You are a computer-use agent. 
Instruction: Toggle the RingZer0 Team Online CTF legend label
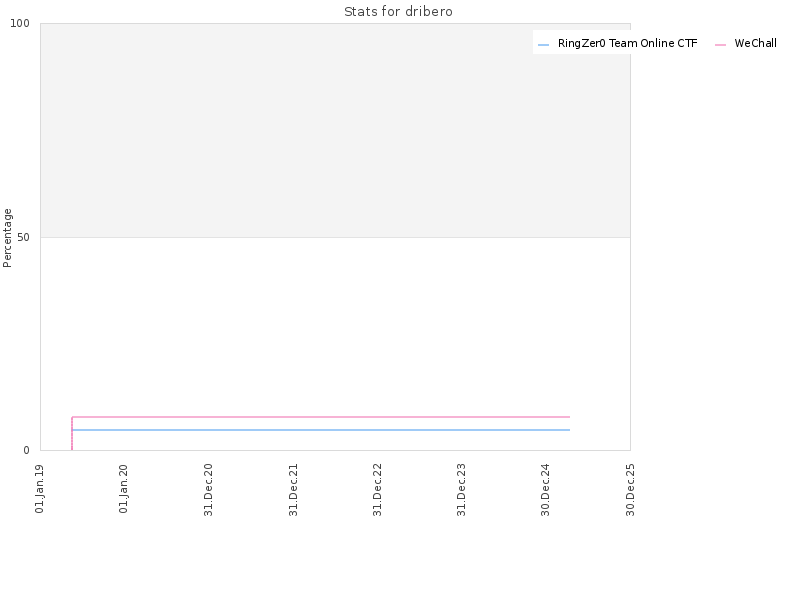[628, 43]
